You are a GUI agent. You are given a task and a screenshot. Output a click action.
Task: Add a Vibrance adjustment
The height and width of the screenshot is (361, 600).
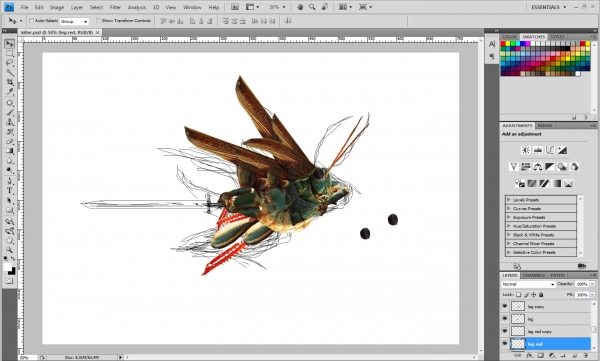tap(514, 167)
